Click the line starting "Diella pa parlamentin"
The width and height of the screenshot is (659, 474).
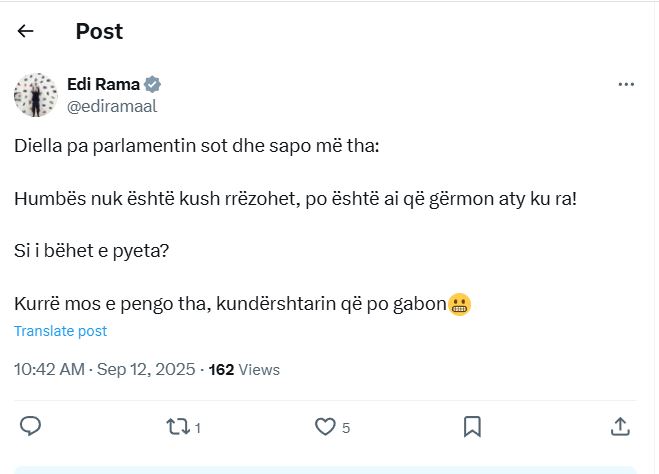coord(198,146)
